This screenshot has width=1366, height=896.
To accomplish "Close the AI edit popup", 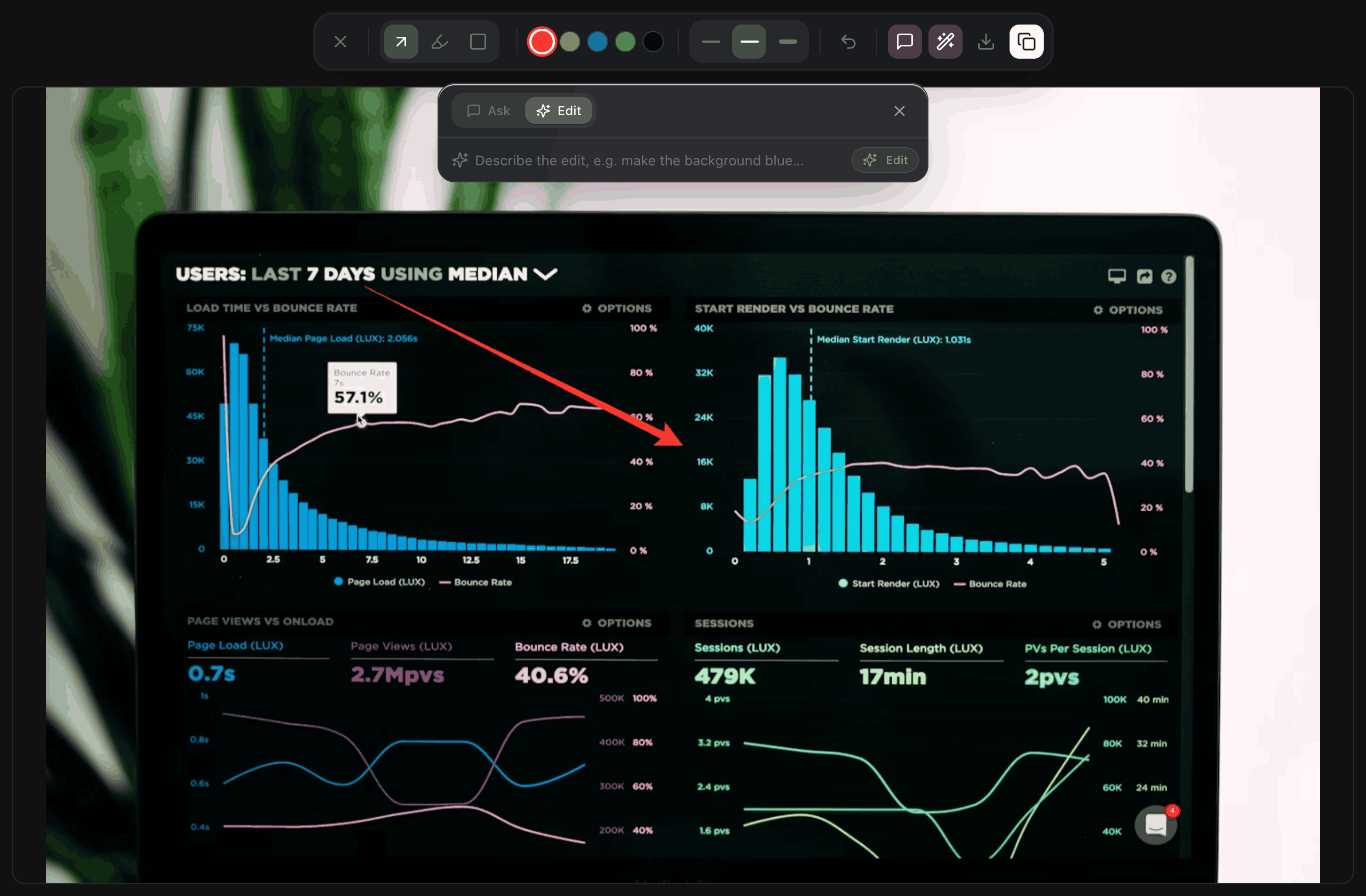I will click(x=900, y=111).
